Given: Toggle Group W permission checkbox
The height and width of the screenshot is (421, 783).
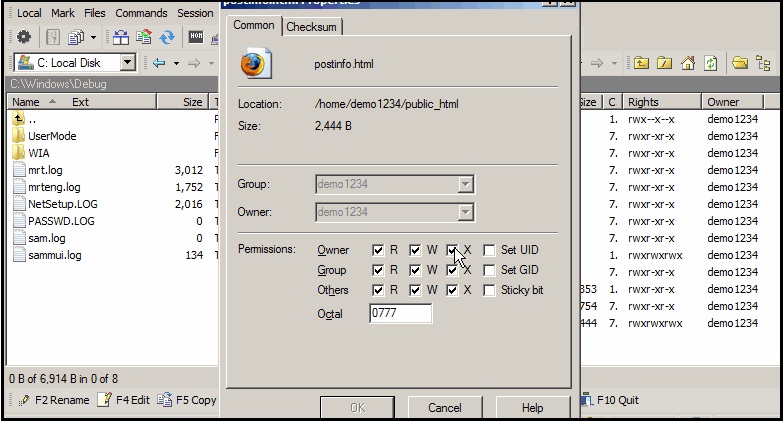Looking at the screenshot, I should (415, 270).
